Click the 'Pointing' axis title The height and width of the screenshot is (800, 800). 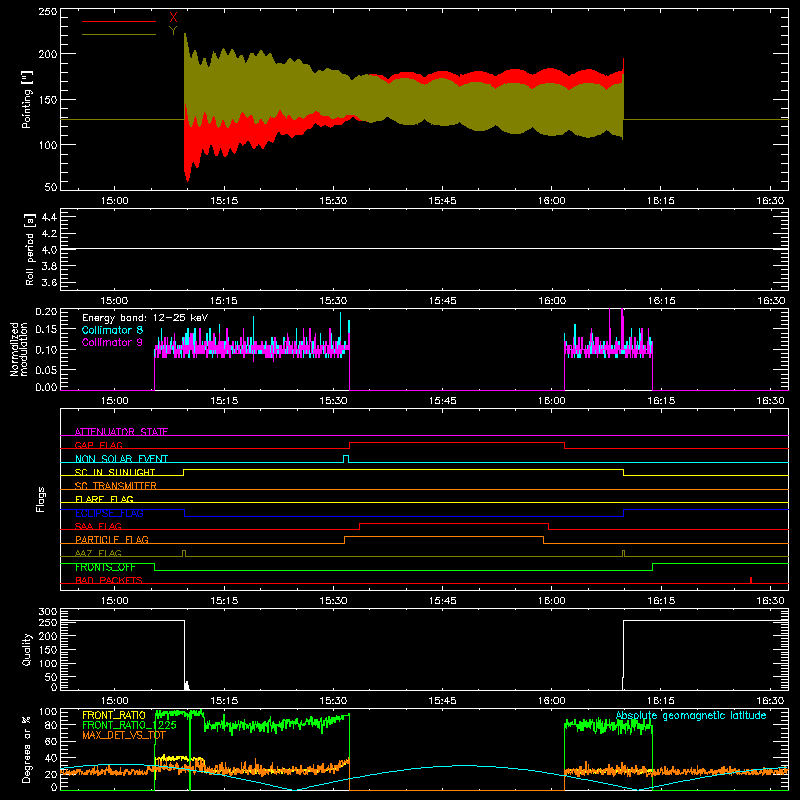pos(27,99)
